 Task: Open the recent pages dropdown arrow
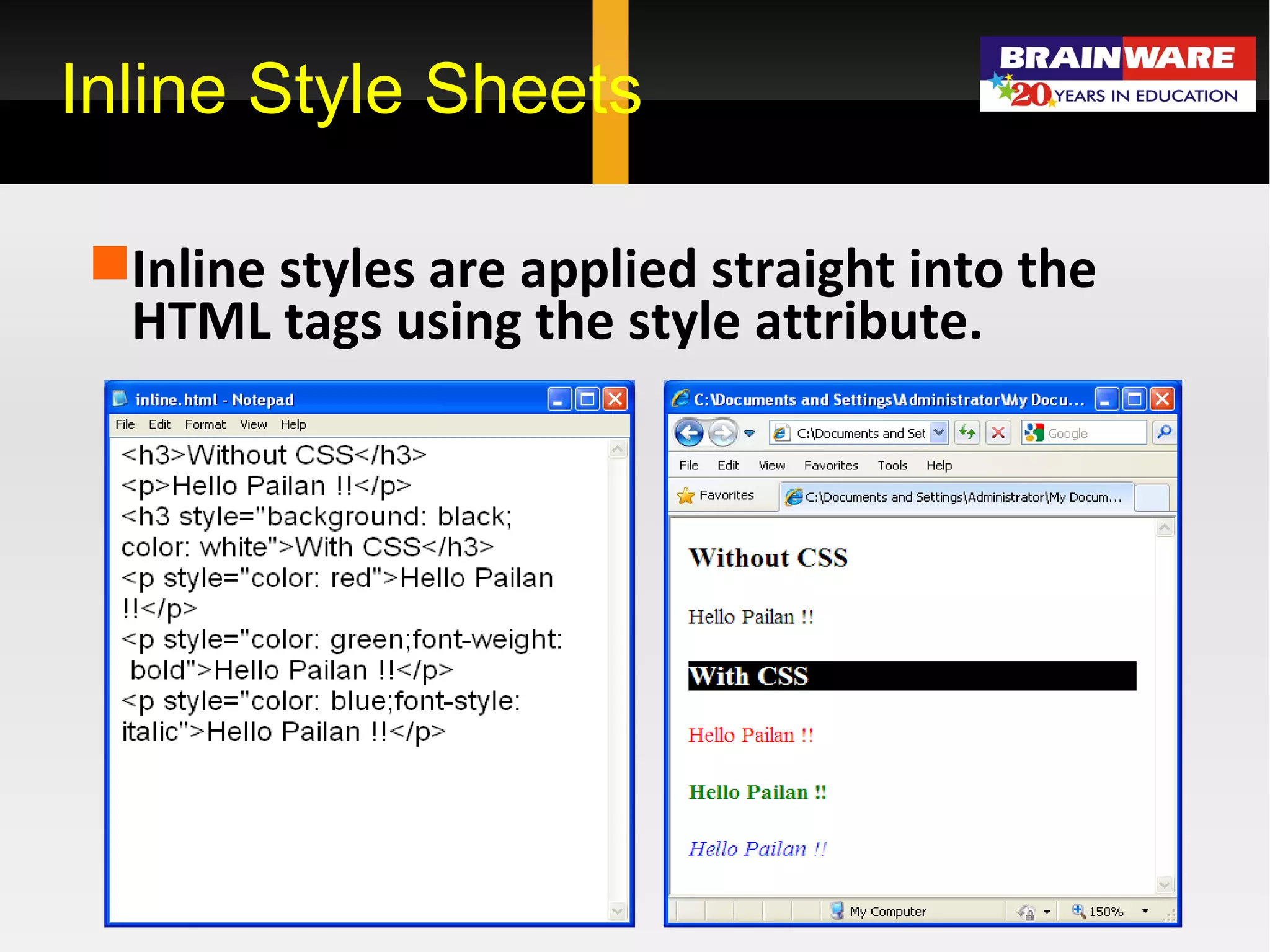pos(750,433)
